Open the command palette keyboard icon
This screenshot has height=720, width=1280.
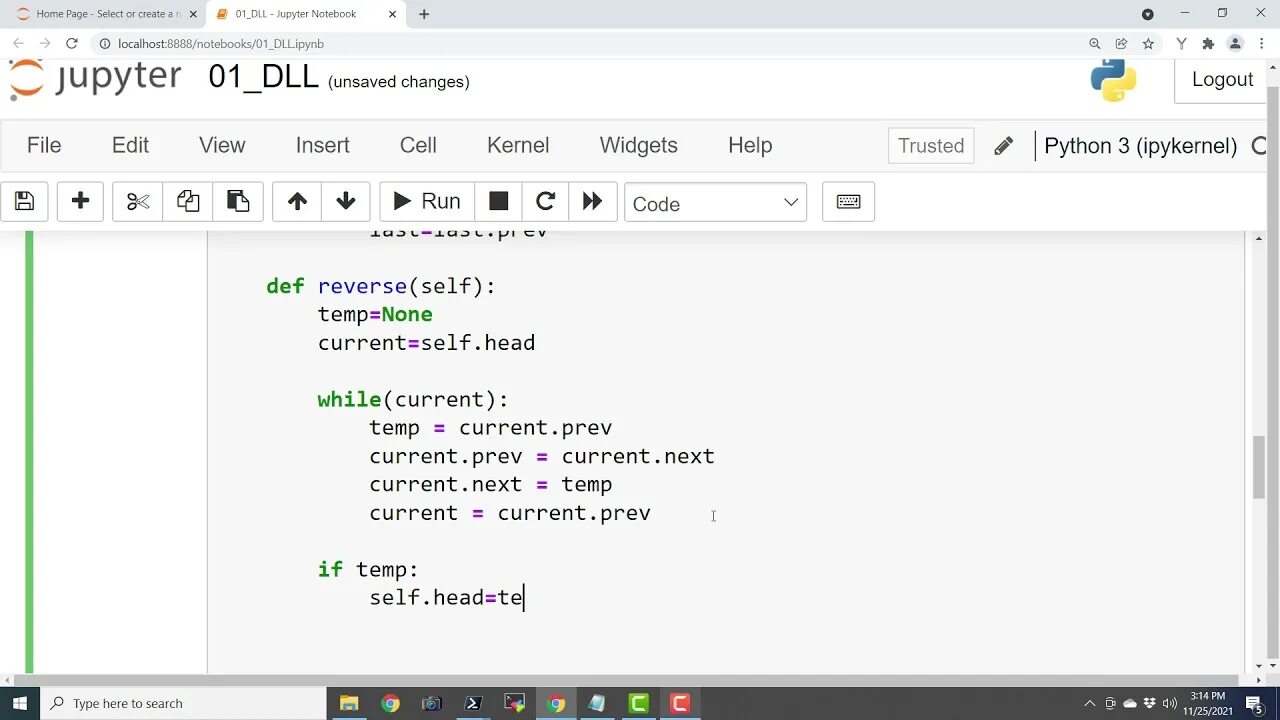[848, 202]
